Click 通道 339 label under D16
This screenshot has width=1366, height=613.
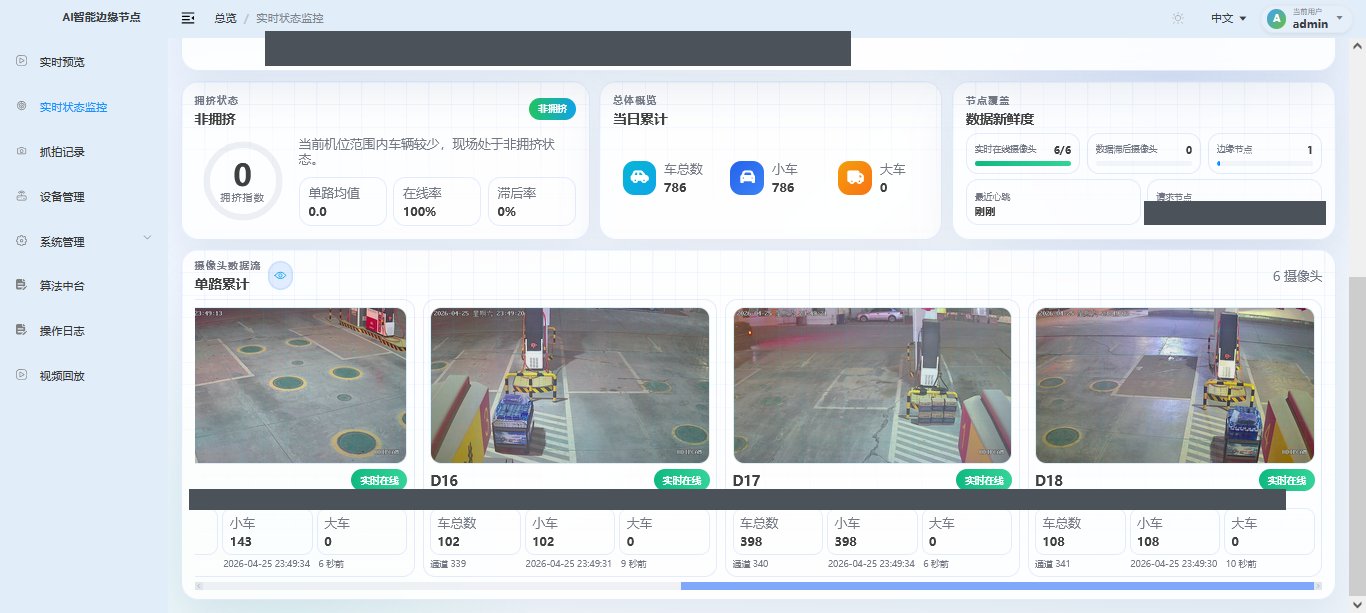tap(448, 564)
